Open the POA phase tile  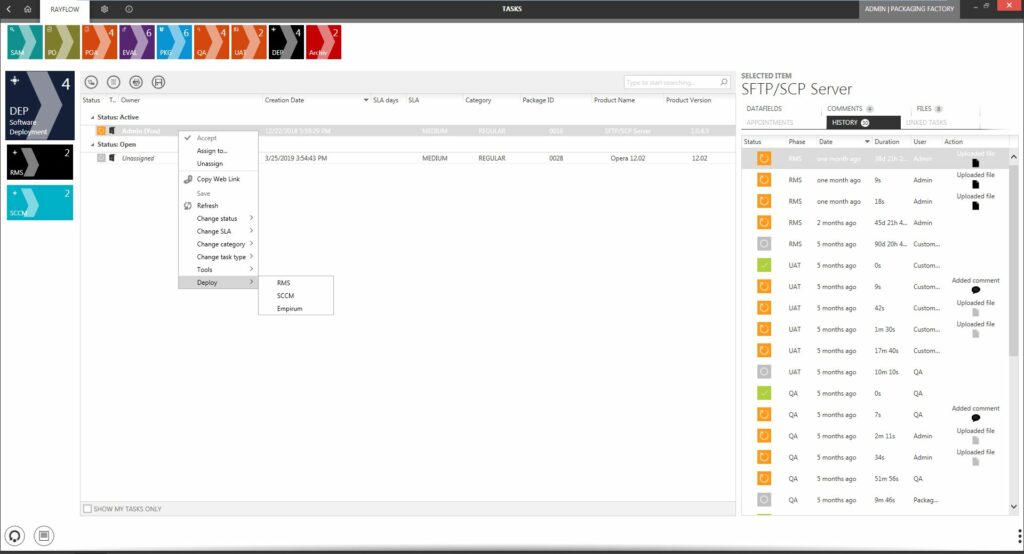point(99,42)
